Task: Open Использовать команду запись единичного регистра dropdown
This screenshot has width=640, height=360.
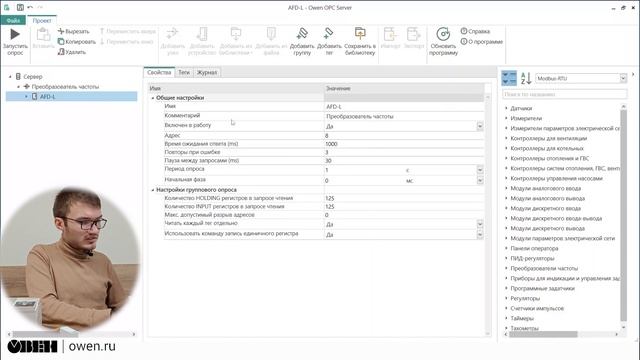Action: click(480, 234)
